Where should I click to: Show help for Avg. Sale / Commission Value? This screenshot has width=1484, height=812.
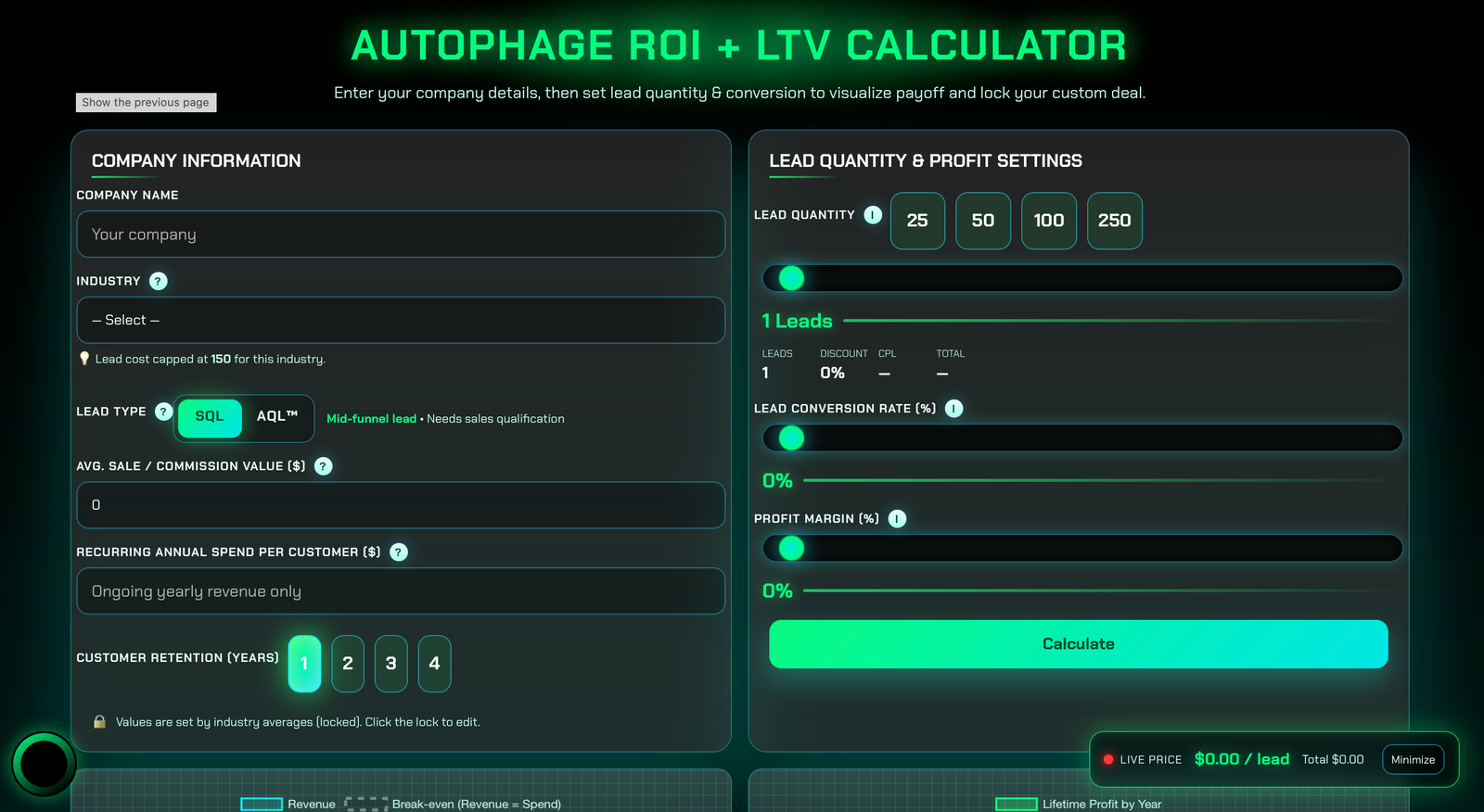point(323,466)
